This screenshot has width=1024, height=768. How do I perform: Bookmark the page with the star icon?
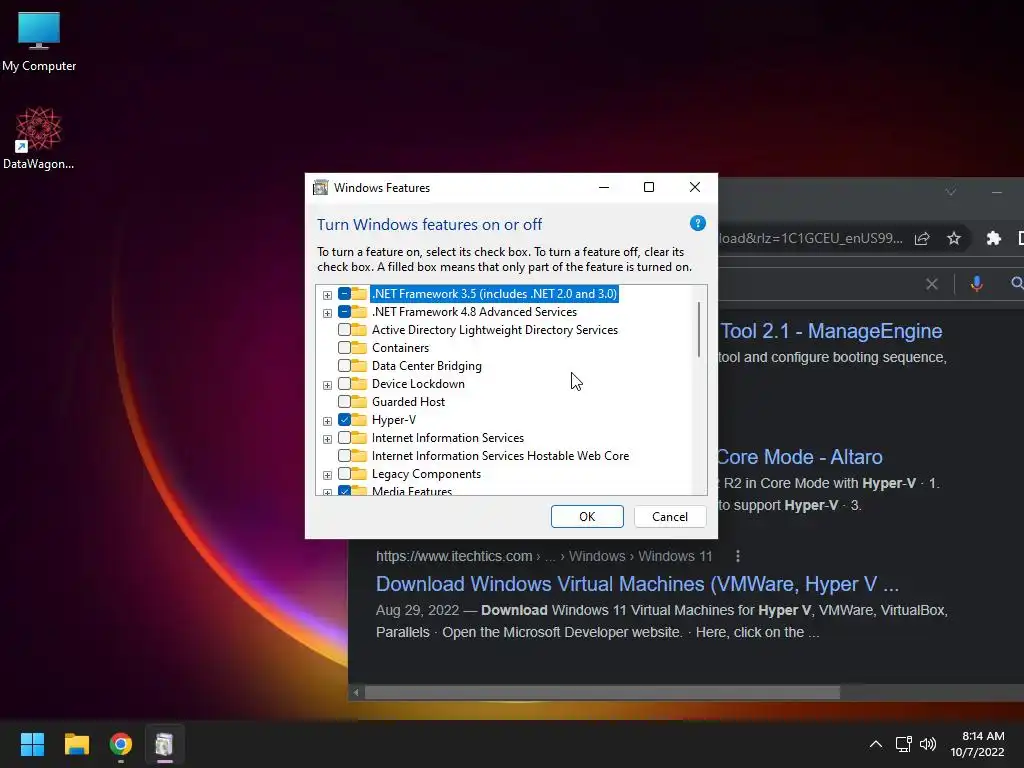pyautogui.click(x=953, y=238)
